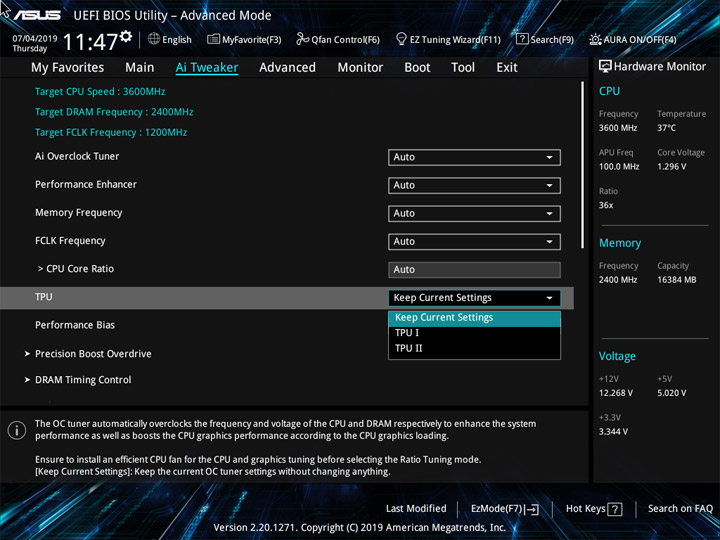Click the +3.3V 3.344 V reading

pyautogui.click(x=613, y=432)
